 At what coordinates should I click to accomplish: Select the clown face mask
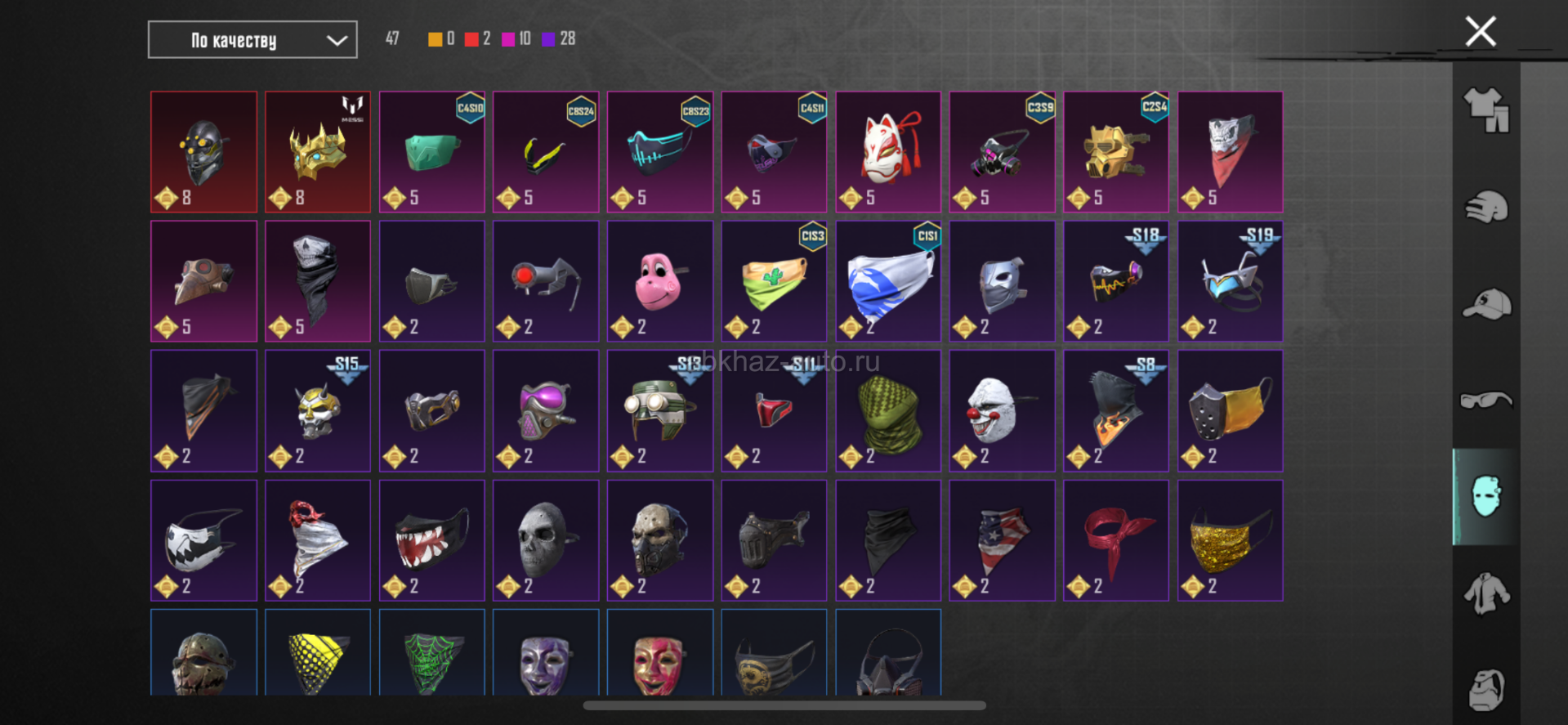[1002, 411]
